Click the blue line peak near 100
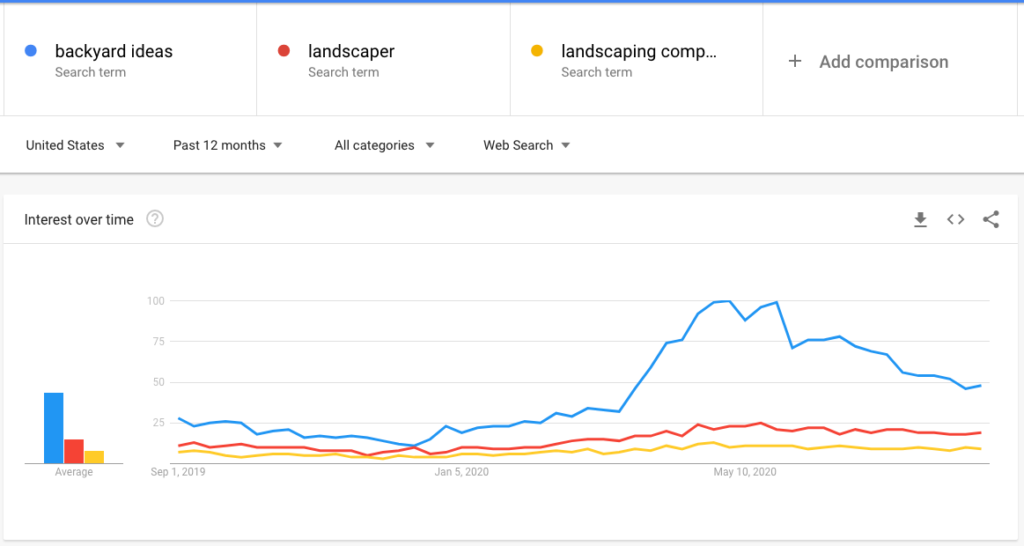The height and width of the screenshot is (546, 1024). (729, 301)
